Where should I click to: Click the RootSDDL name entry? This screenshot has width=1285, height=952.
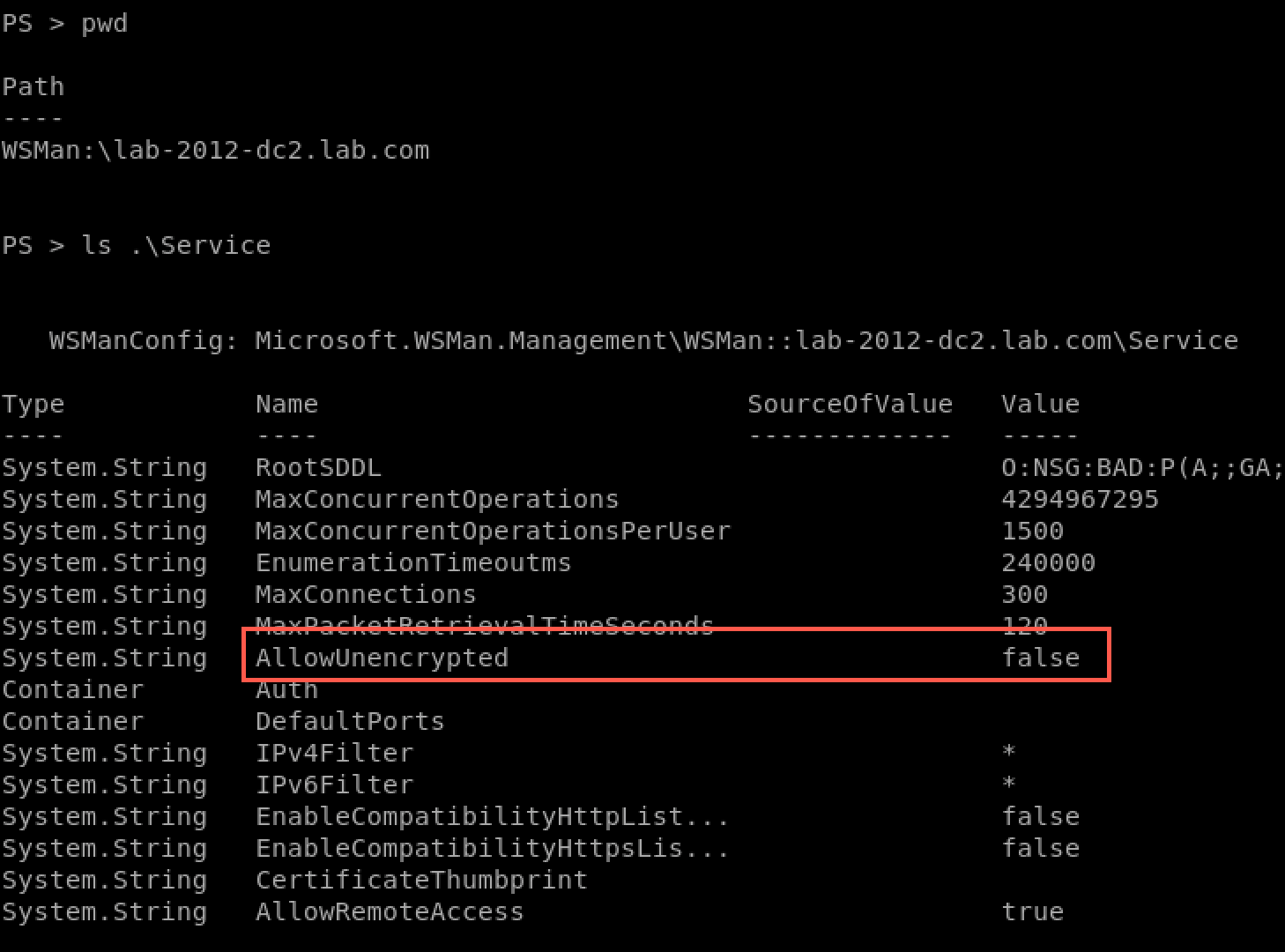tap(318, 467)
